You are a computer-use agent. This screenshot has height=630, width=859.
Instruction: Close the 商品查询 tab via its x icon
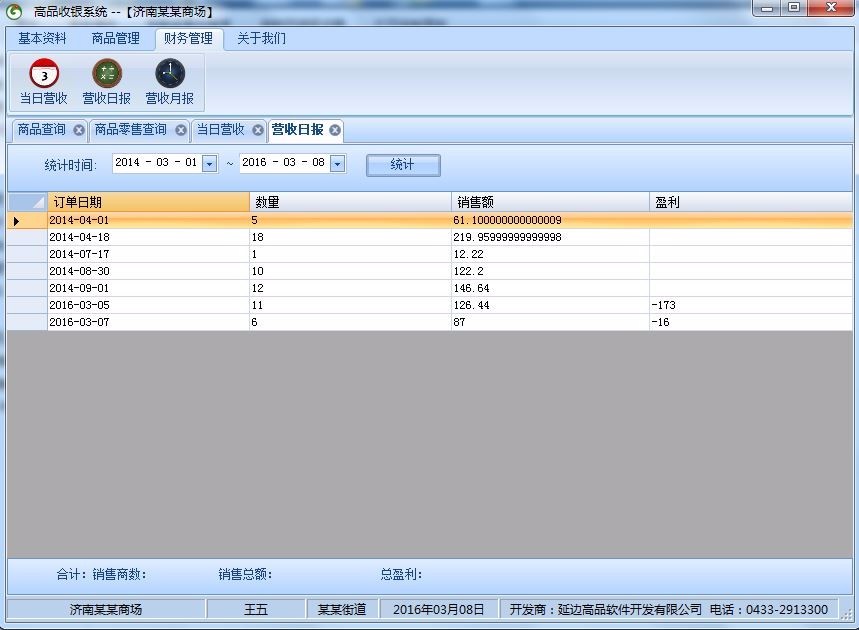point(78,130)
